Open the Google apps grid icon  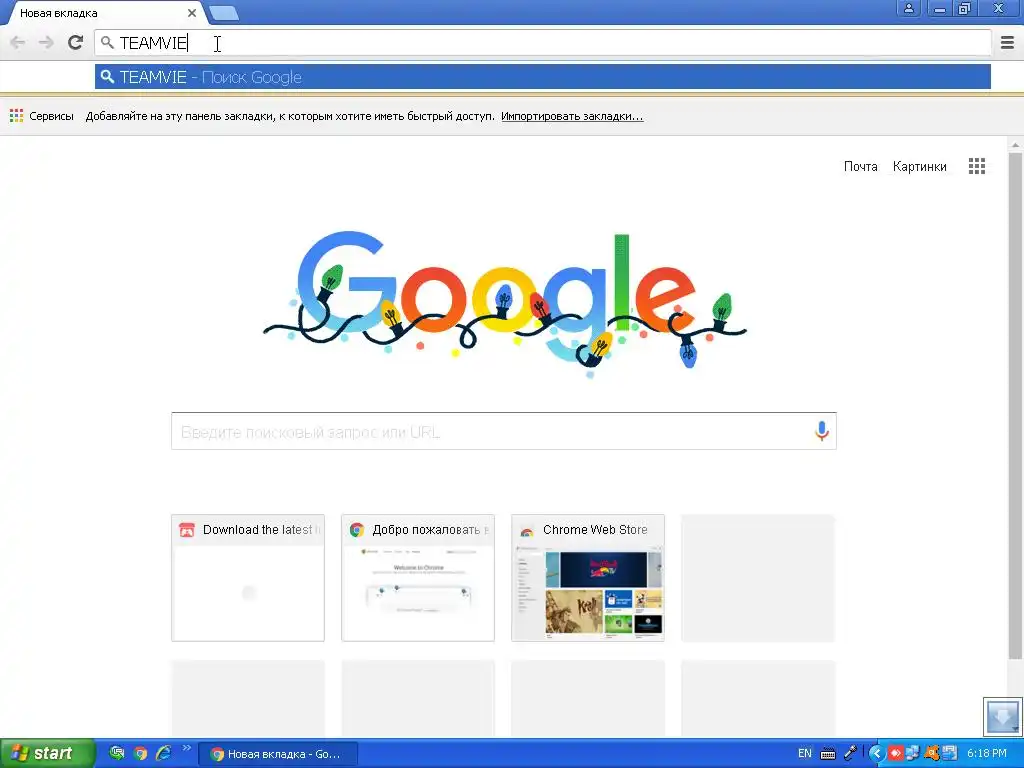pyautogui.click(x=977, y=166)
